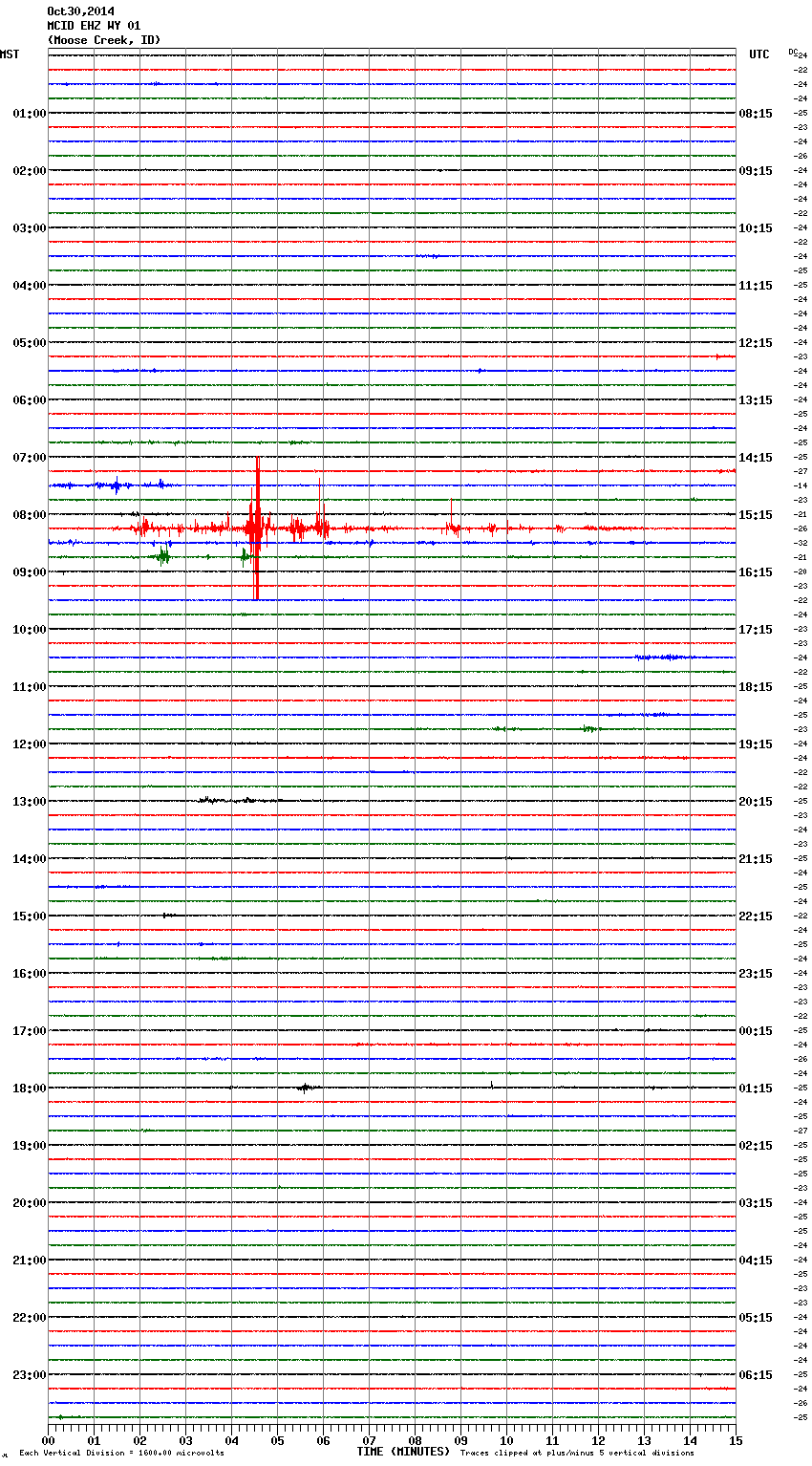Click the "16:15" UTC time label
Image resolution: width=812 pixels, height=1466 pixels.
(x=756, y=572)
